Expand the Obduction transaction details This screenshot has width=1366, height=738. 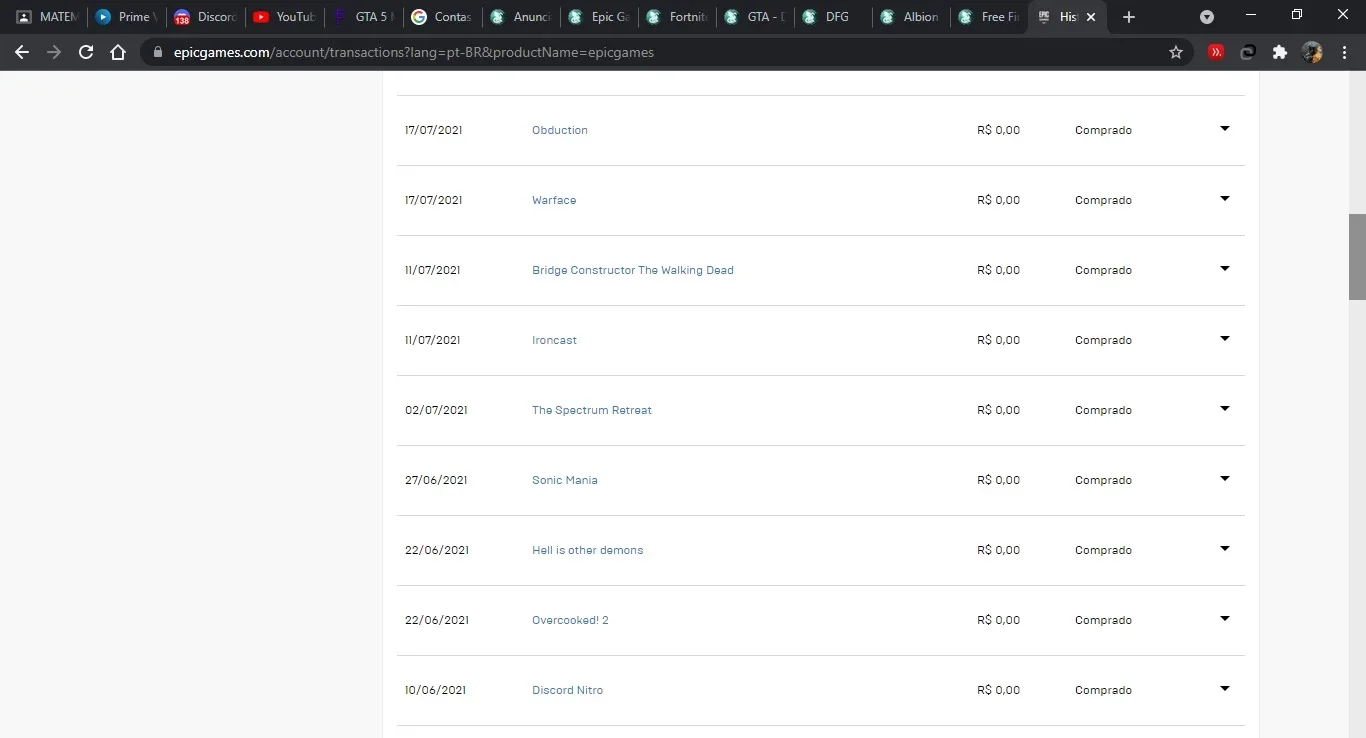coord(1224,129)
